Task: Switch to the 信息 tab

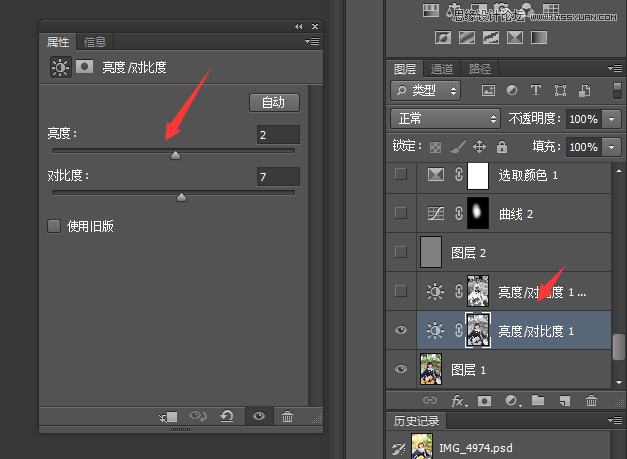Action: (95, 42)
